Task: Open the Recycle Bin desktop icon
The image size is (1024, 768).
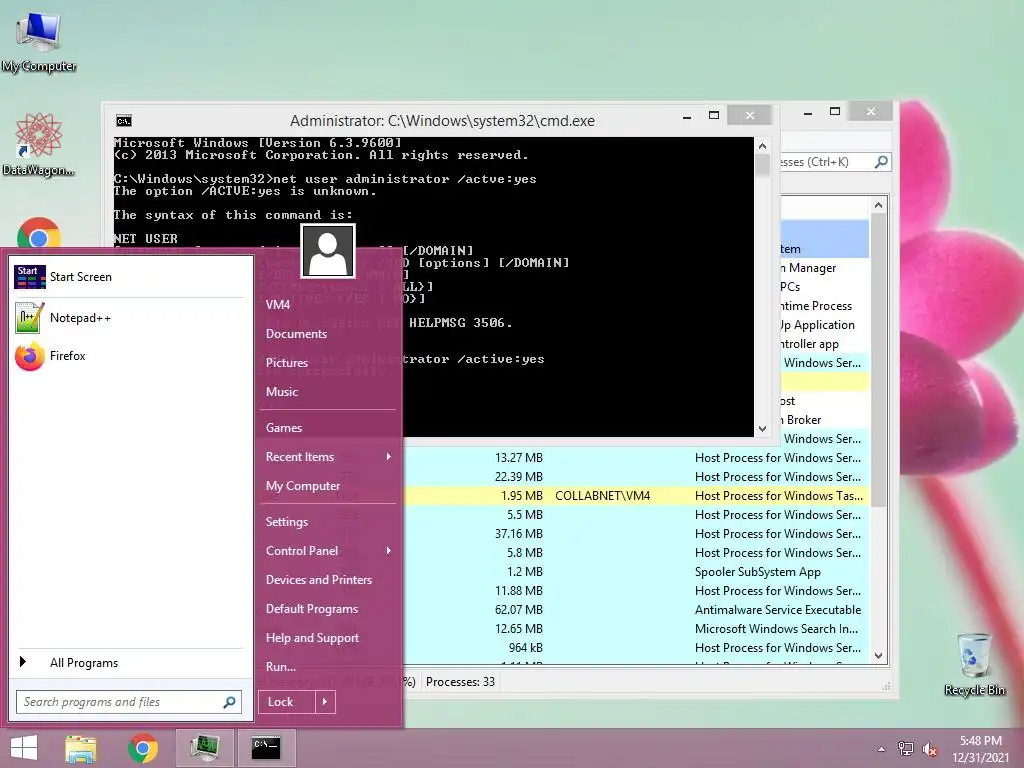Action: pyautogui.click(x=974, y=664)
